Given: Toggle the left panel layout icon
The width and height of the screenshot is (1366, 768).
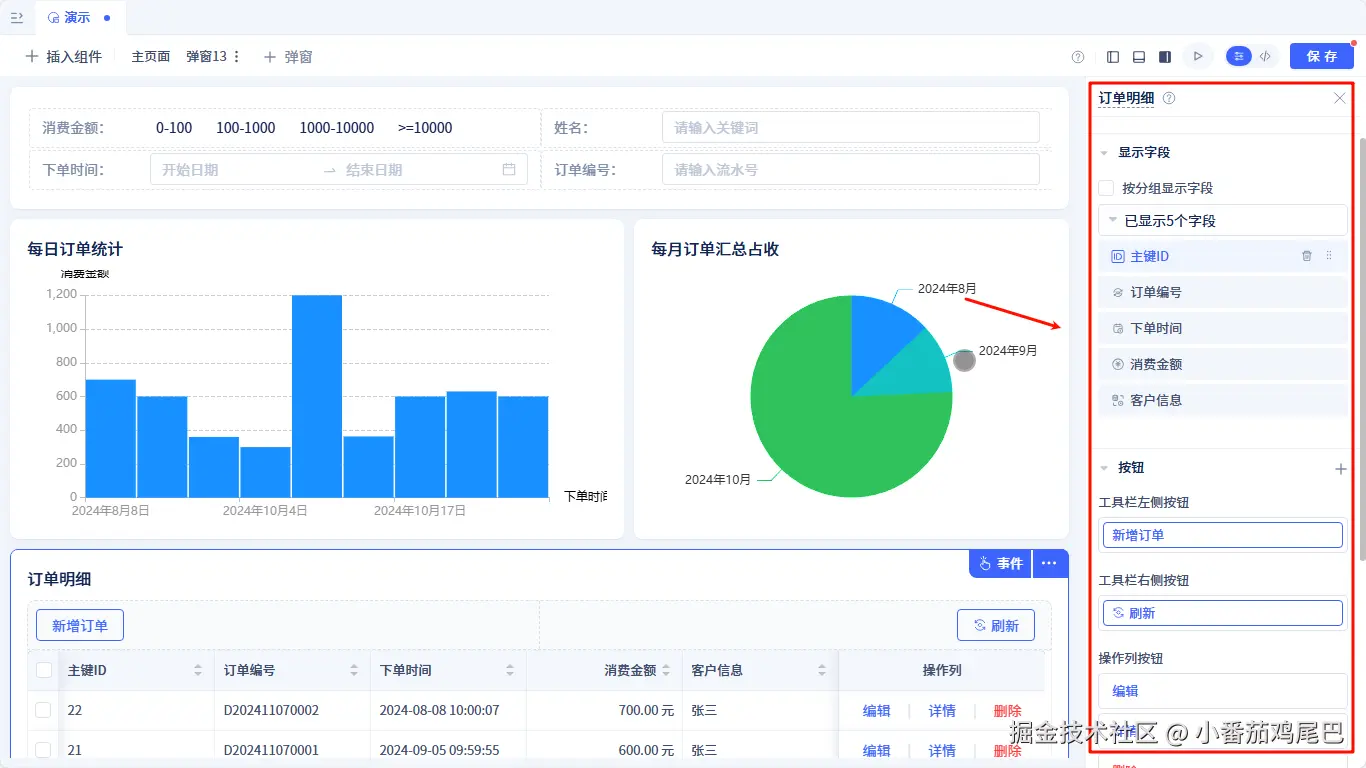Looking at the screenshot, I should coord(1114,57).
